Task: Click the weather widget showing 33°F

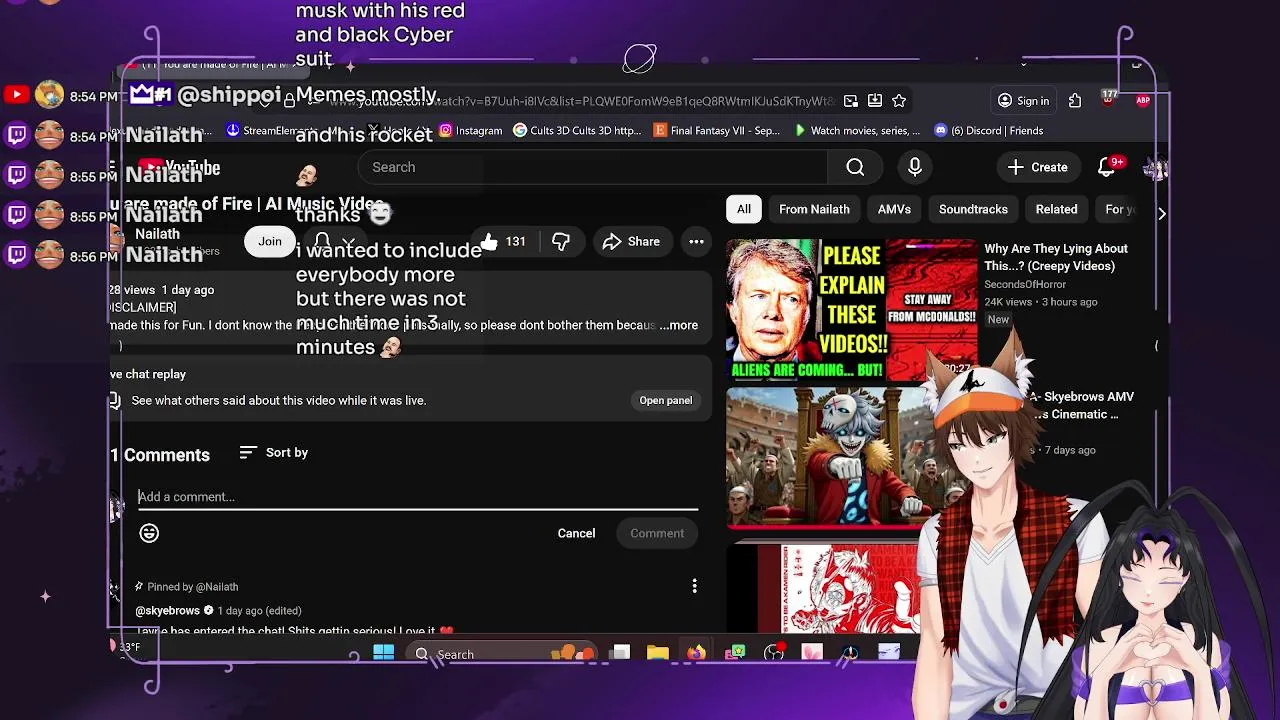Action: click(x=127, y=647)
